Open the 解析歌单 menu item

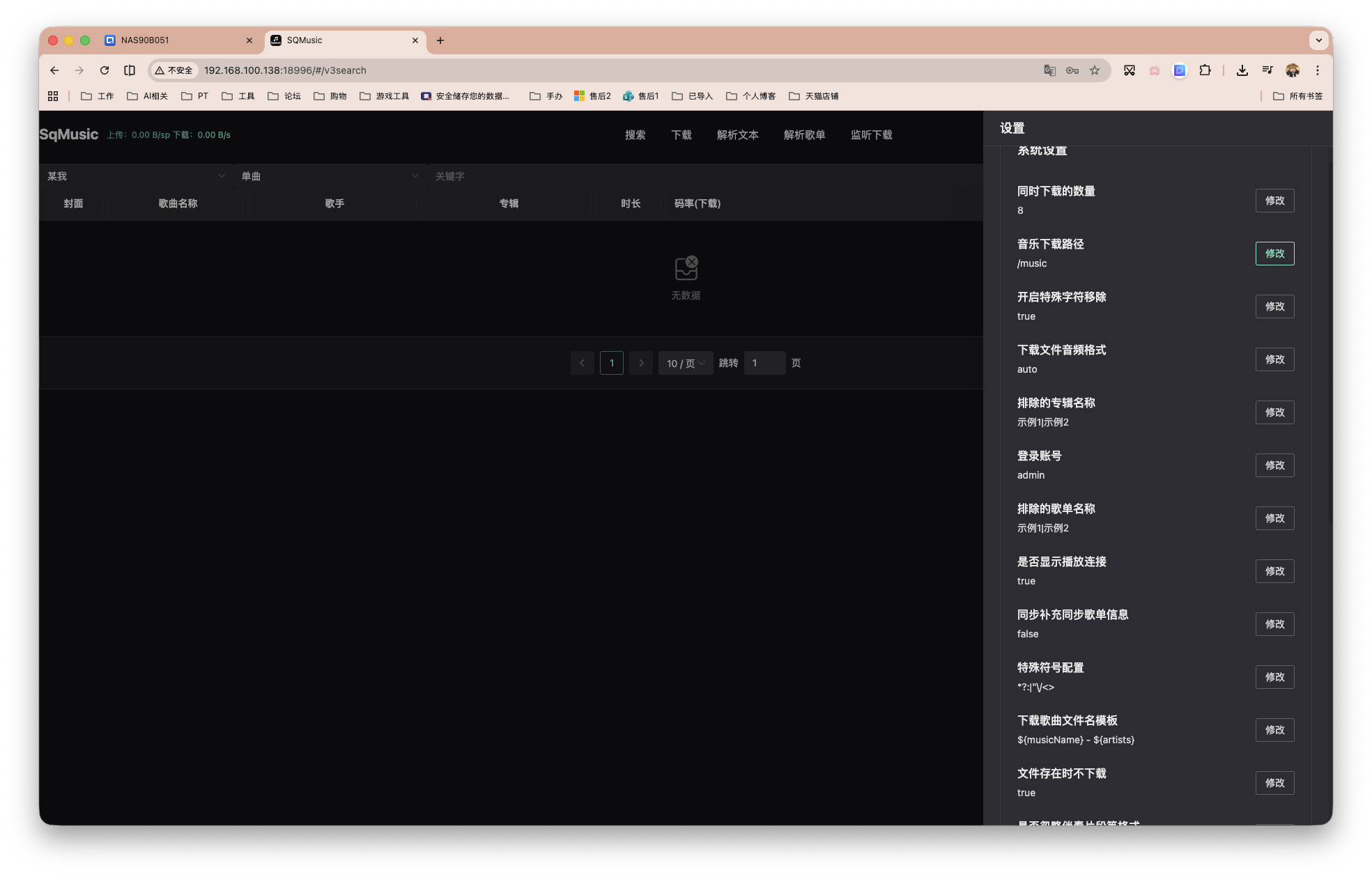pos(804,135)
